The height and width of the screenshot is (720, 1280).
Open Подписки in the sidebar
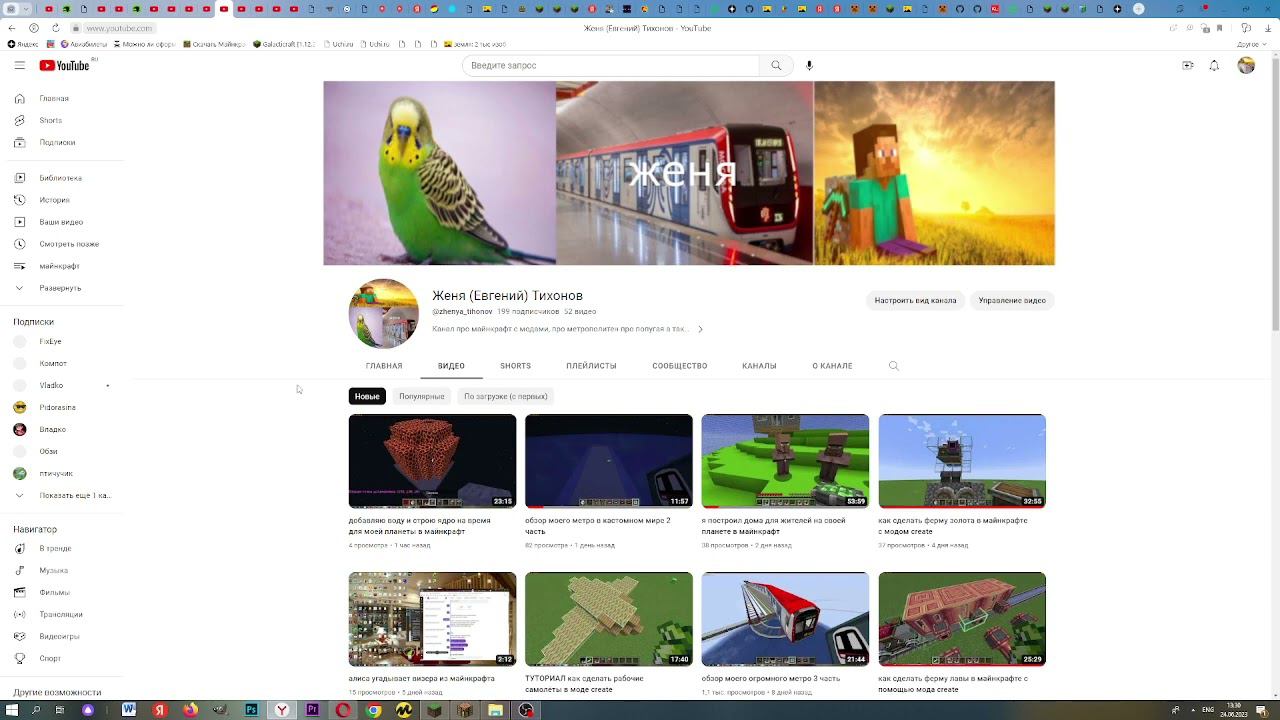point(62,142)
